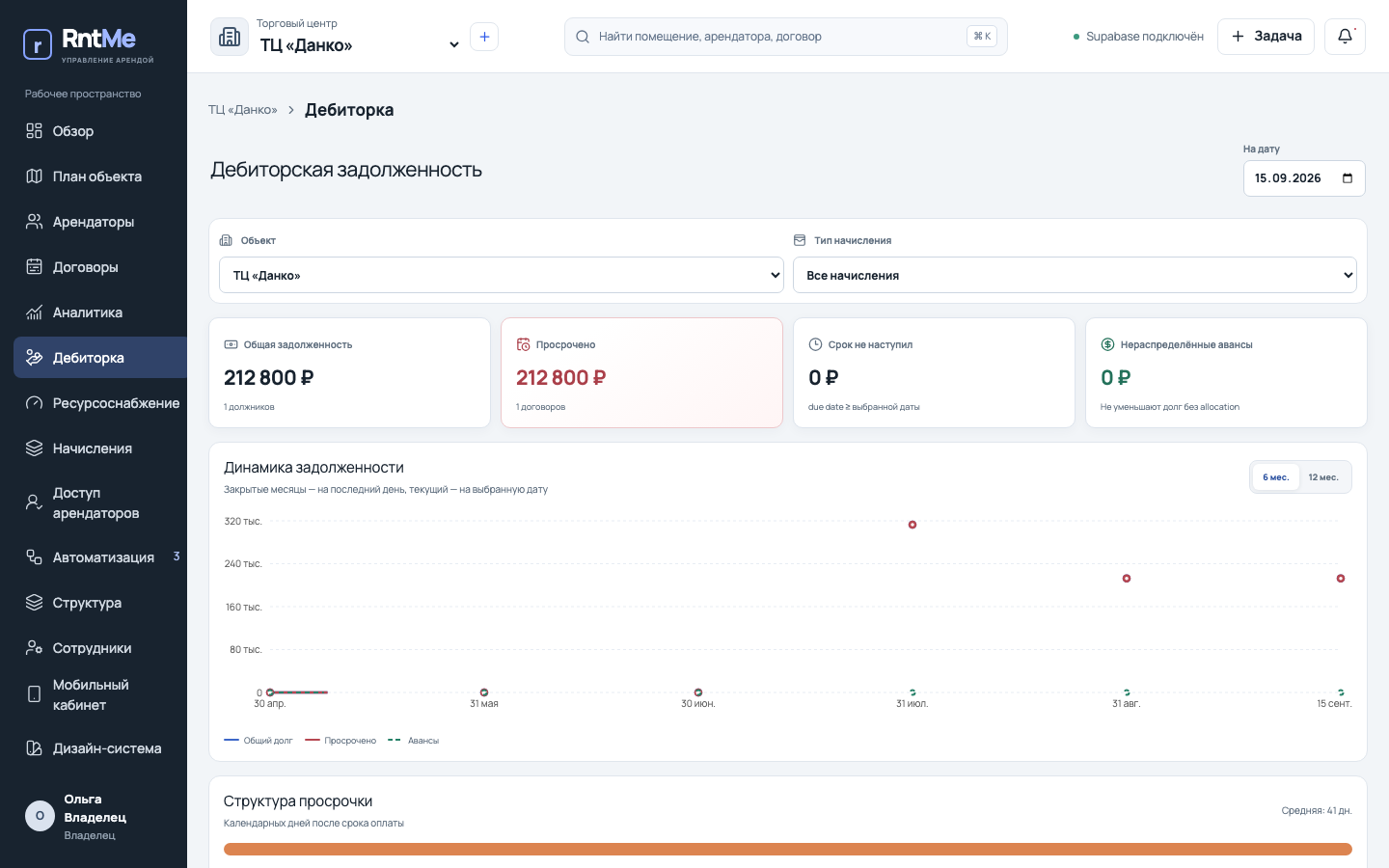Open Обзор in the sidebar
Image resolution: width=1389 pixels, height=868 pixels.
click(100, 131)
